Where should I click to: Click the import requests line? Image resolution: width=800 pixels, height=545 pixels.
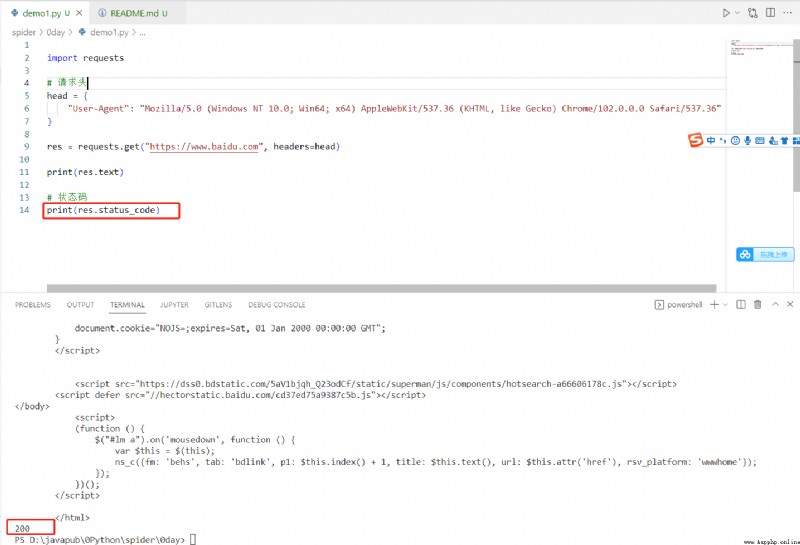[x=85, y=58]
